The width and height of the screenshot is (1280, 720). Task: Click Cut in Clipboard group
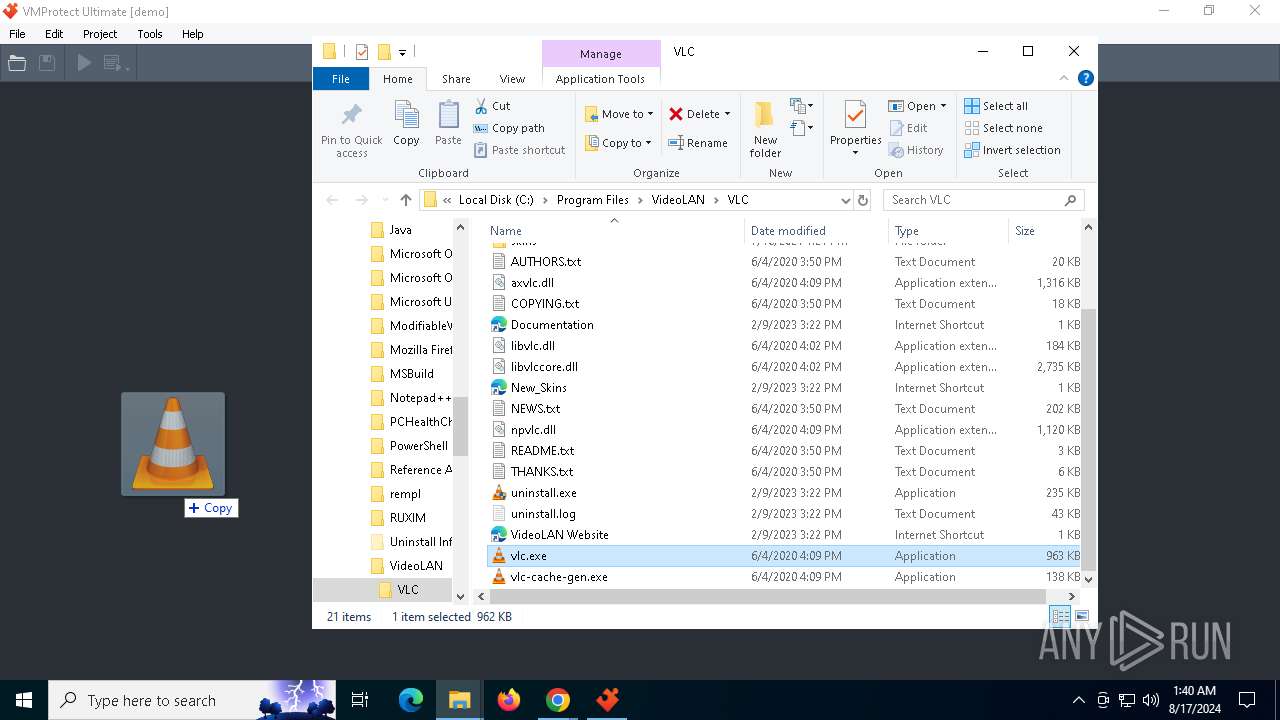coord(492,106)
